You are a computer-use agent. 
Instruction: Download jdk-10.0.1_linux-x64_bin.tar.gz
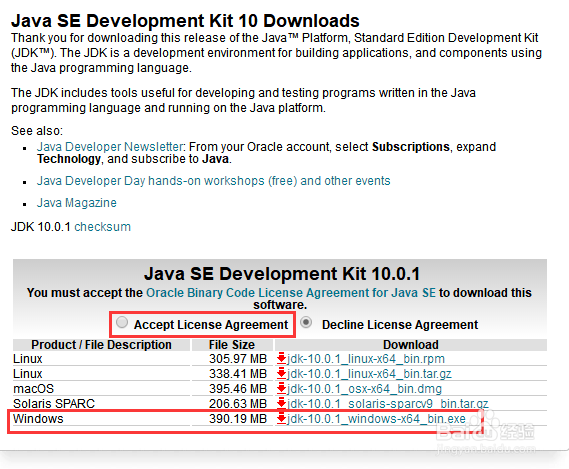click(369, 374)
